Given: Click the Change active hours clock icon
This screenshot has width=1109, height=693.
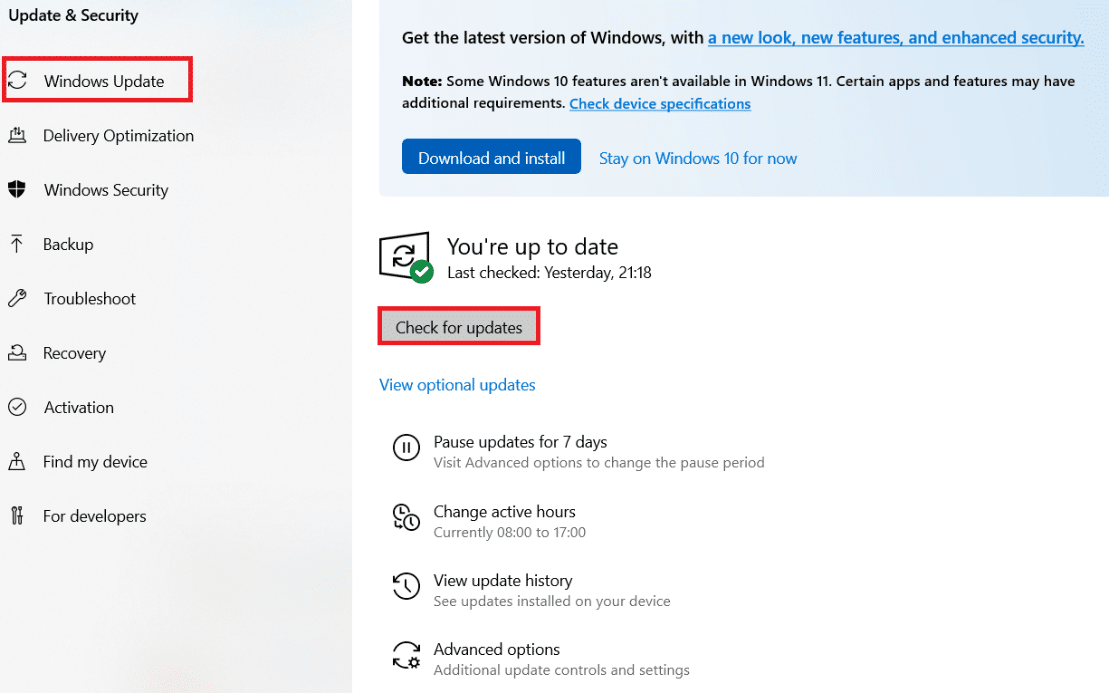Looking at the screenshot, I should tap(406, 518).
